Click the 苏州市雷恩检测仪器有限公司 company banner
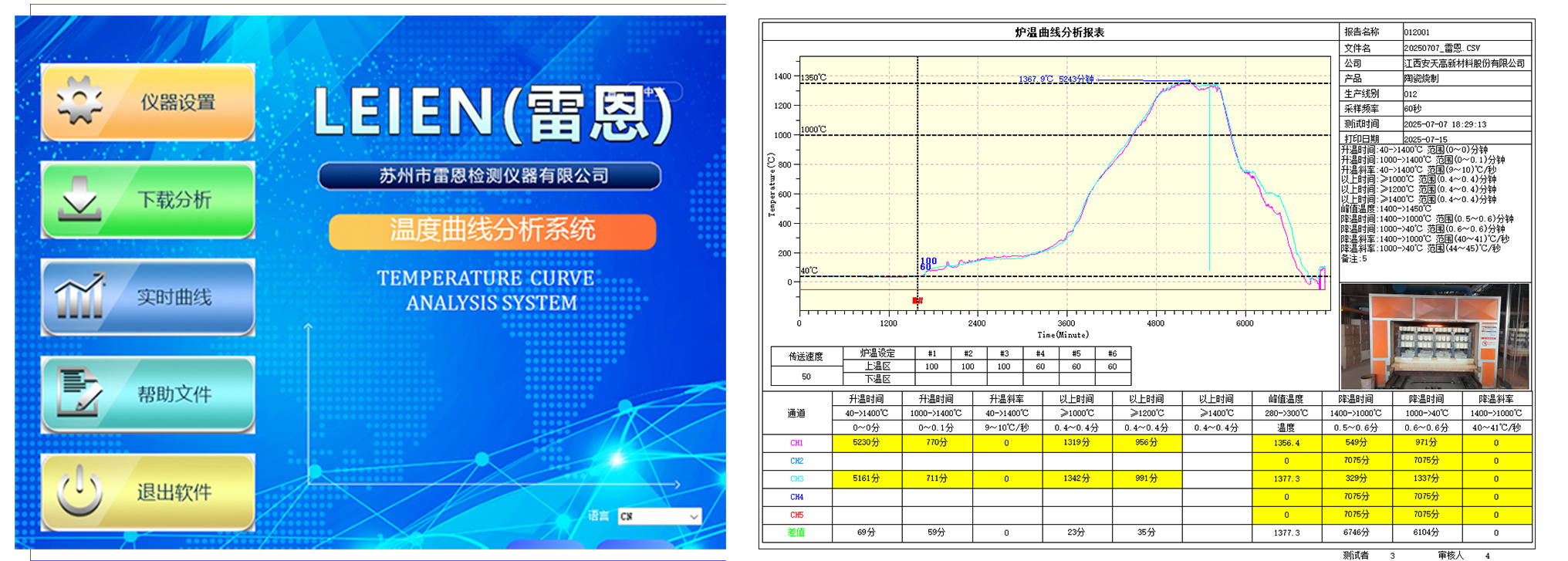Image resolution: width=1568 pixels, height=561 pixels. [x=490, y=176]
